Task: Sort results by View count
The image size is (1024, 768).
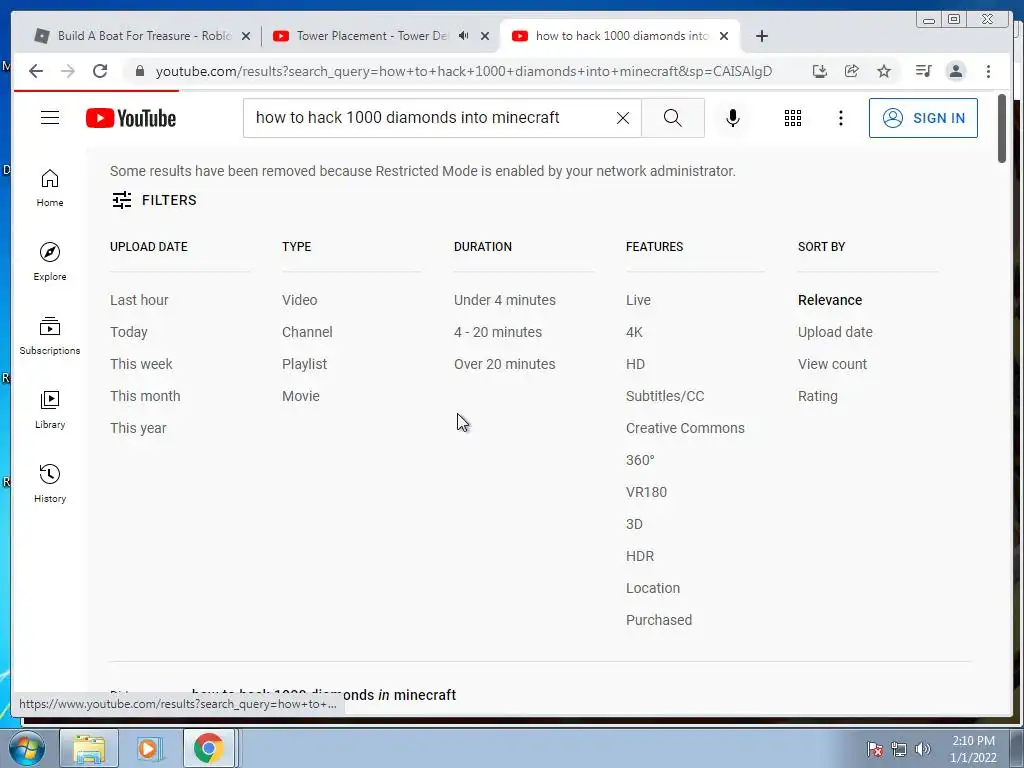Action: (832, 364)
